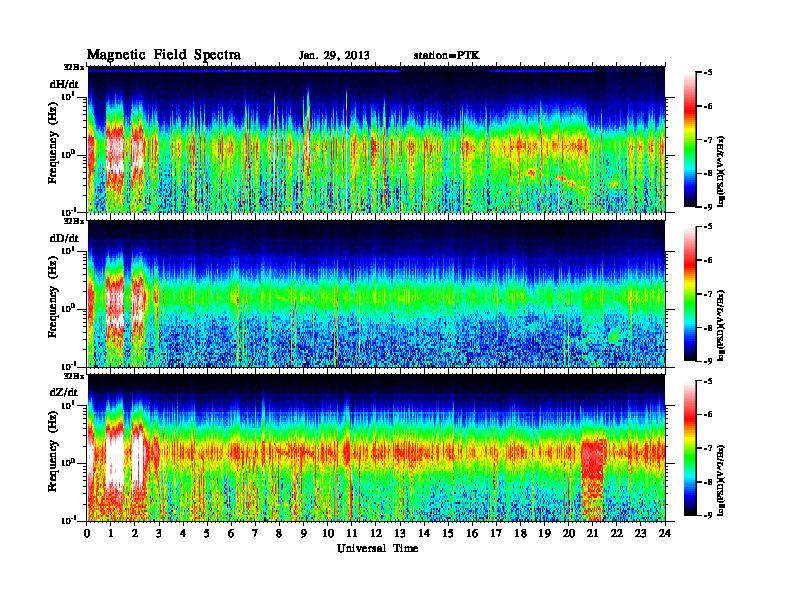The image size is (792, 612).
Task: Click the log(PSD) label beside dD/dt color bar
Action: tap(722, 326)
